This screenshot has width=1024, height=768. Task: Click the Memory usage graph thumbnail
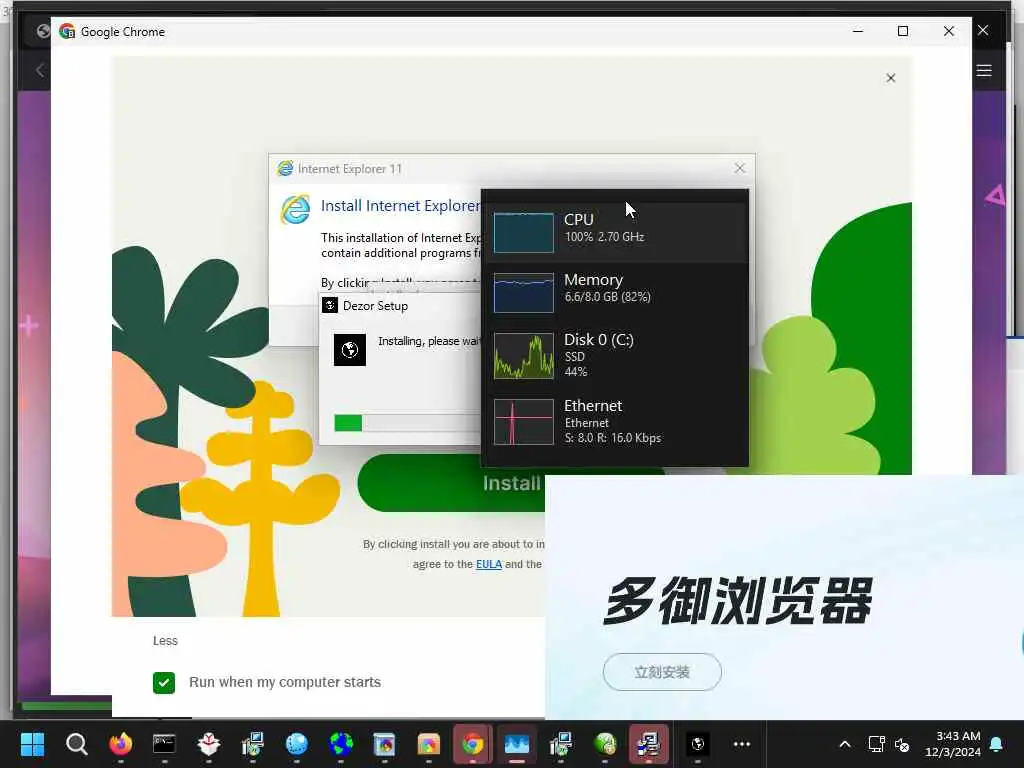coord(524,293)
